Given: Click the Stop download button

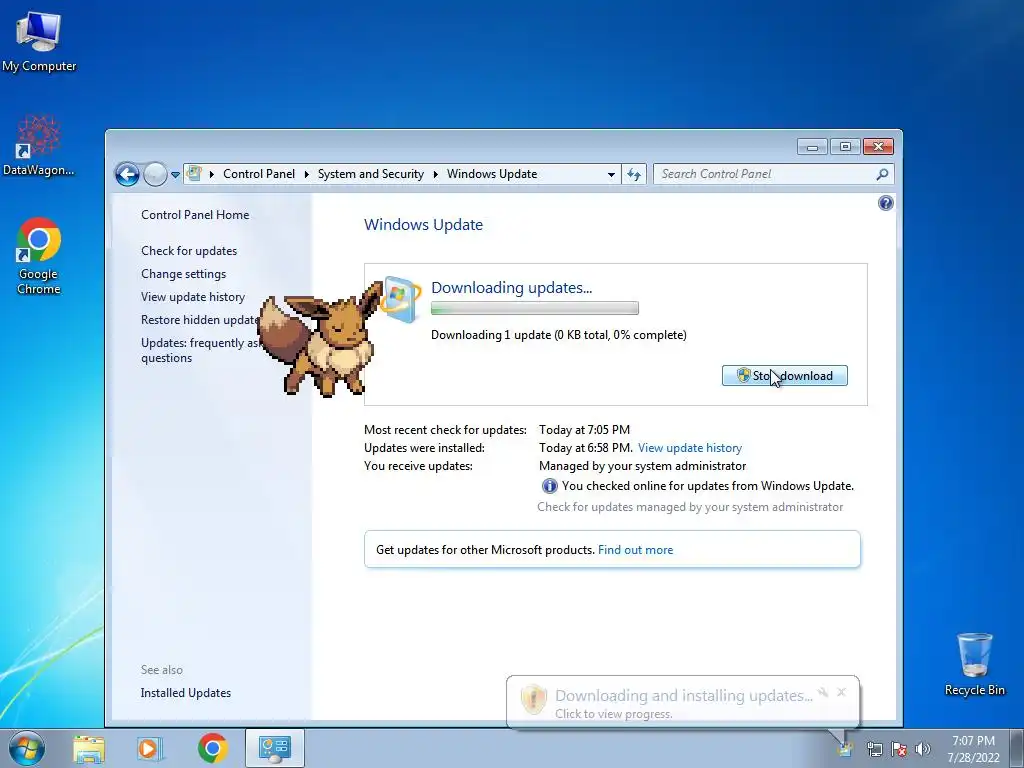Looking at the screenshot, I should click(x=784, y=376).
